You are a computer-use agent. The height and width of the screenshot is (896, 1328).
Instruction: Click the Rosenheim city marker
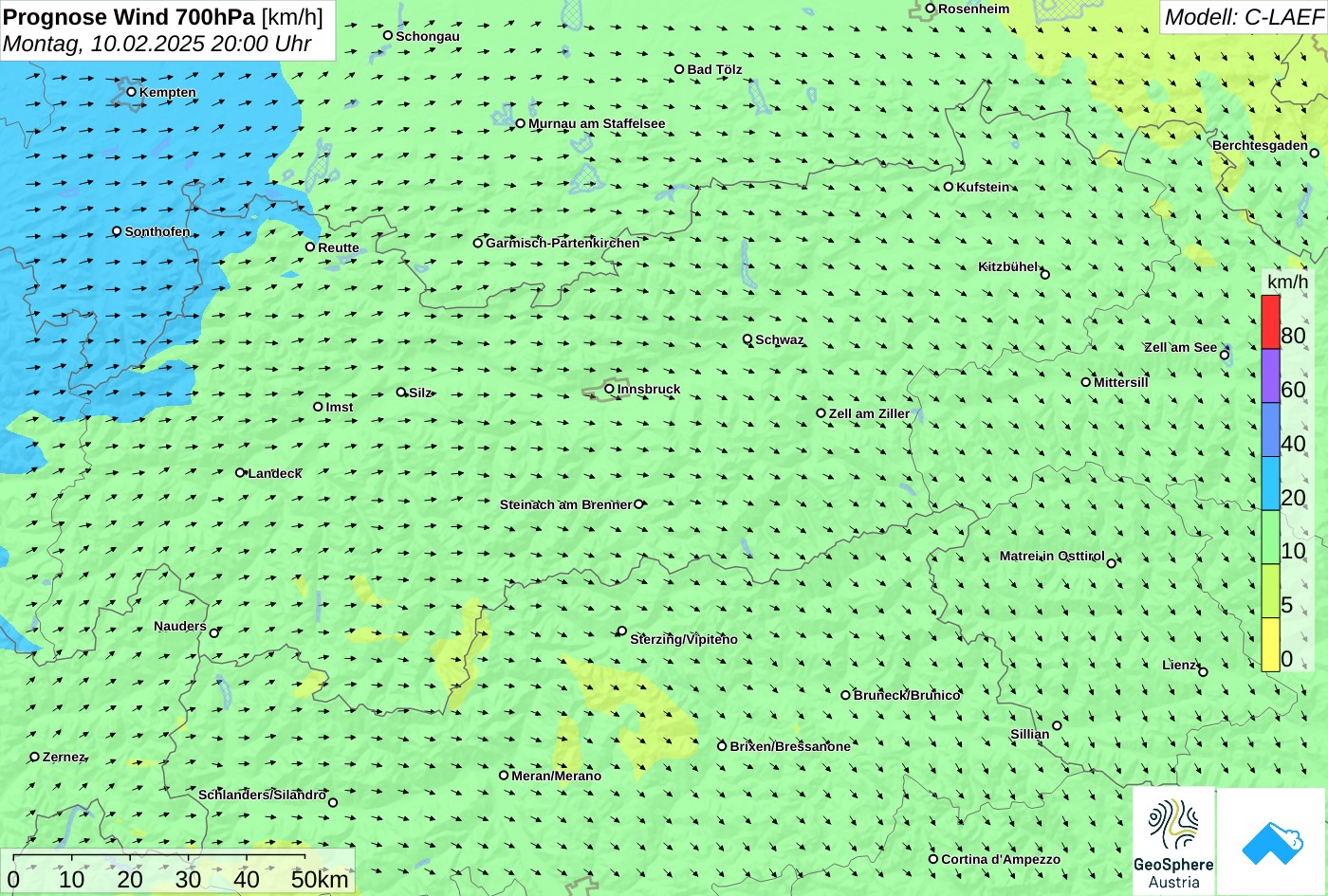pos(931,9)
